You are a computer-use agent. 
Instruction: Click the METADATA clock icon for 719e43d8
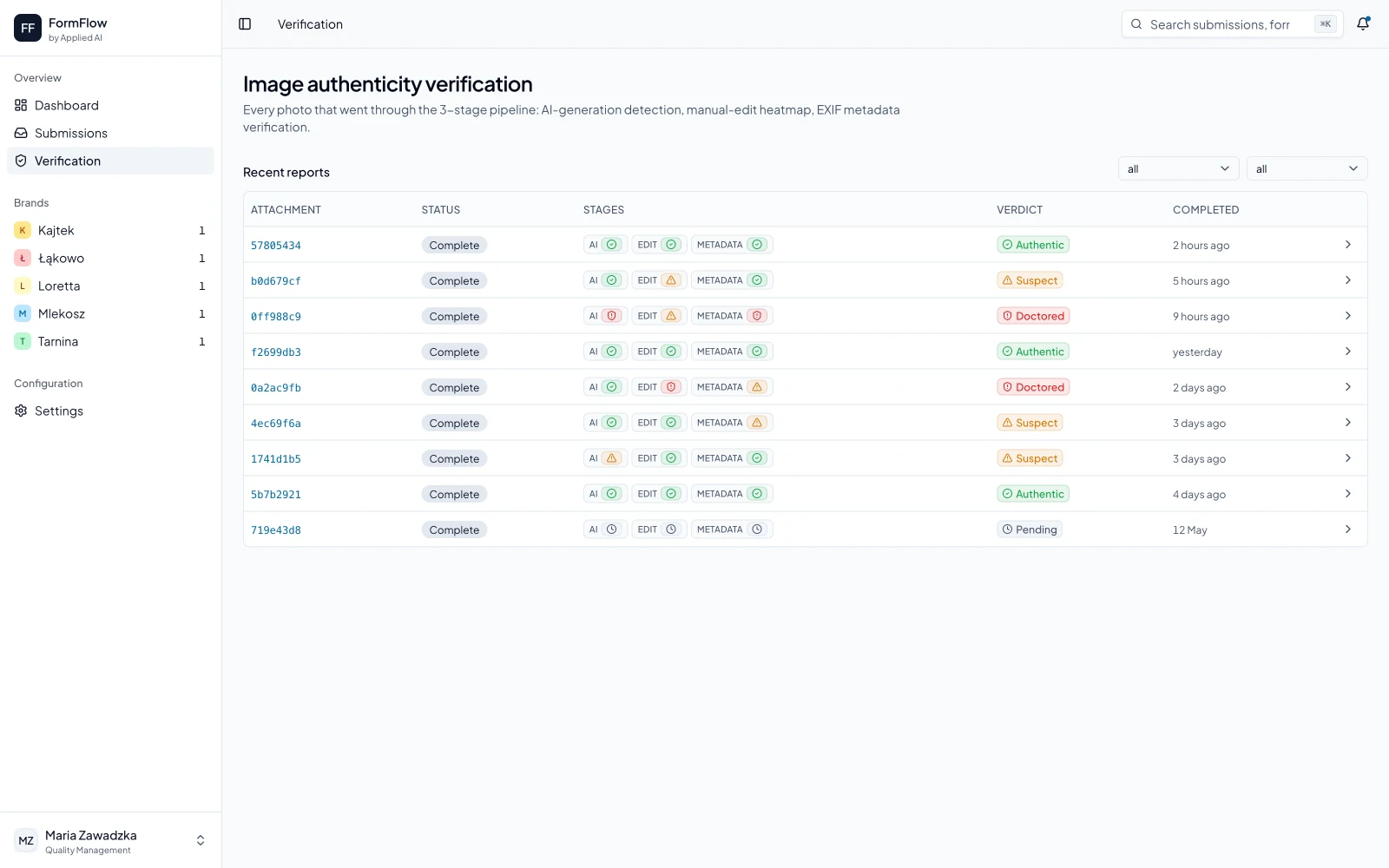tap(757, 529)
